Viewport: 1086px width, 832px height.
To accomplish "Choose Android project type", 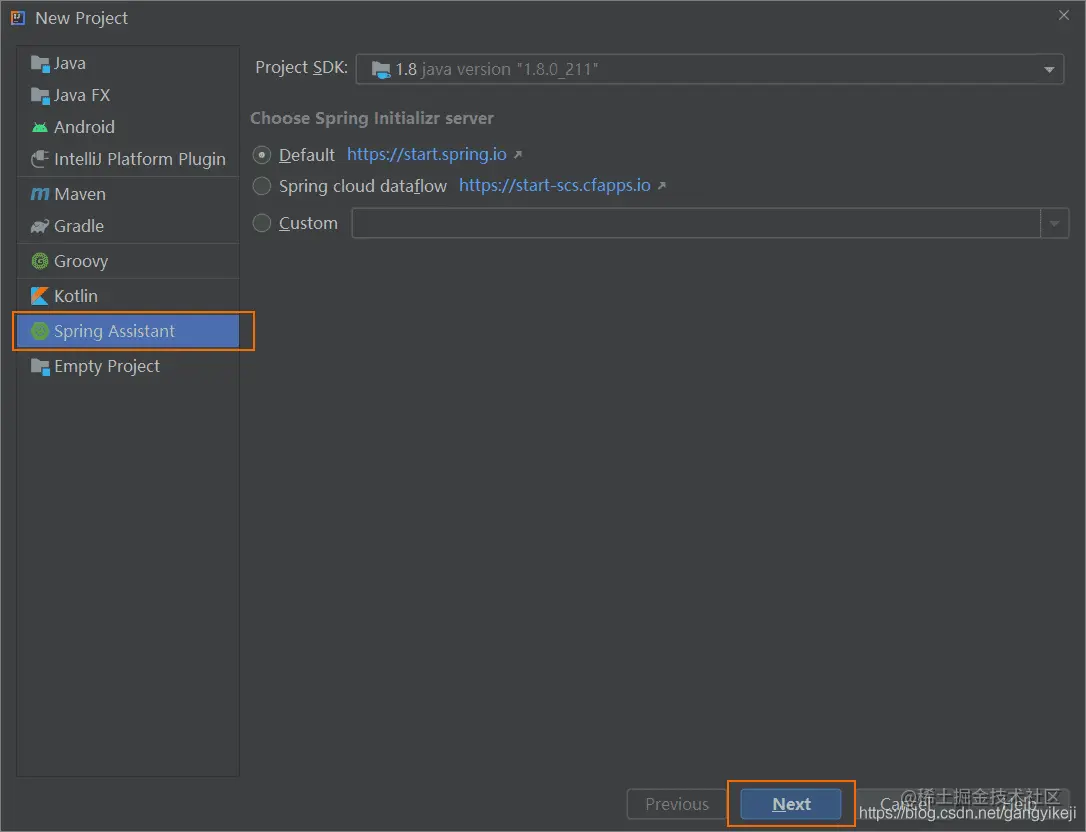I will click(x=128, y=127).
